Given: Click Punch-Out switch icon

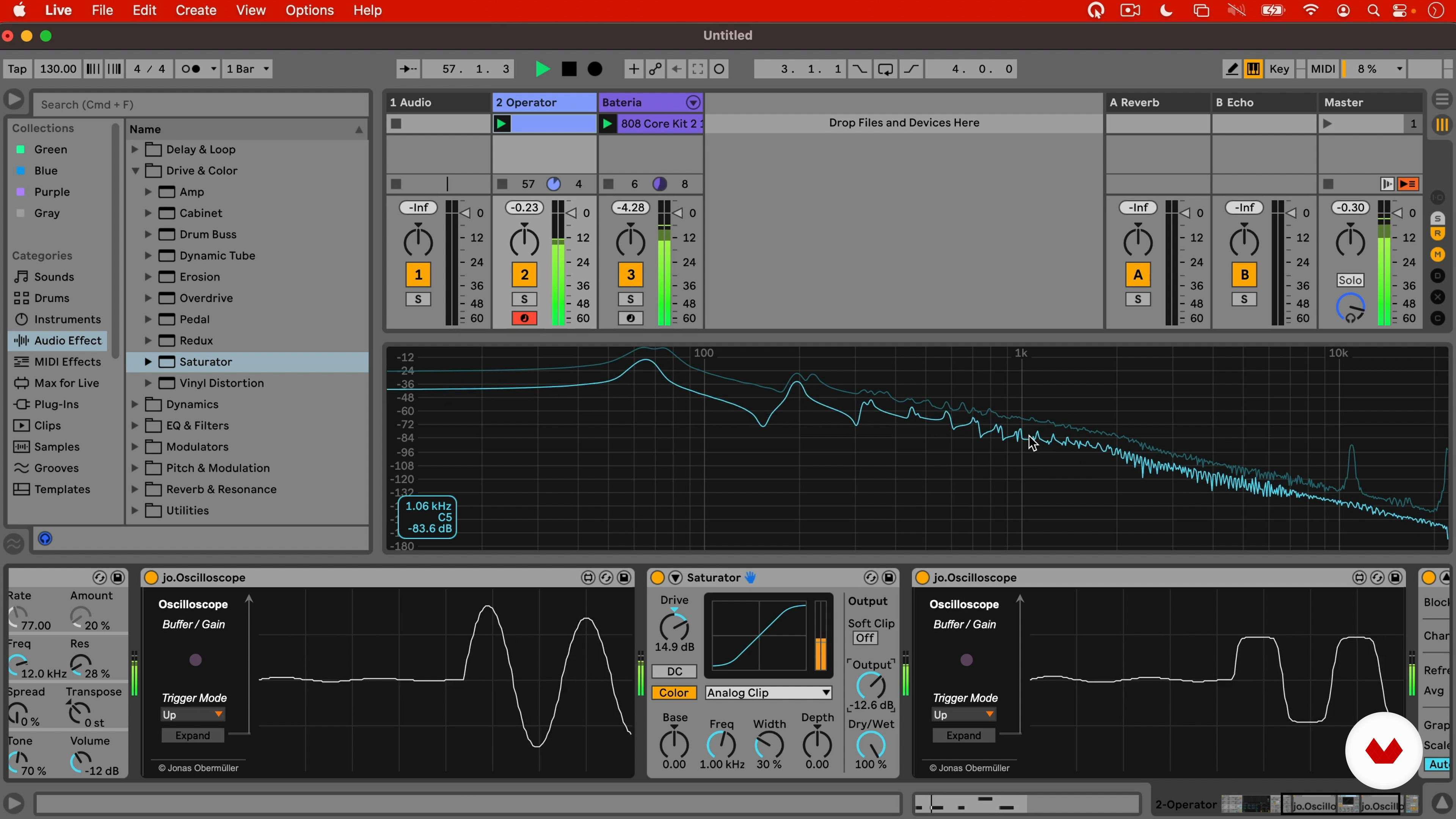Looking at the screenshot, I should click(912, 69).
